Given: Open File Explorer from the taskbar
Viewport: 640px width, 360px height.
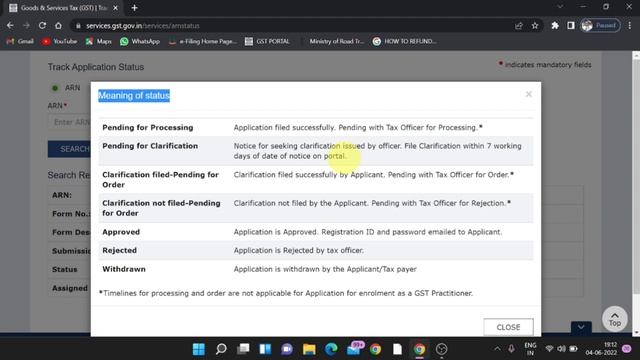Looking at the screenshot, I should [309, 349].
